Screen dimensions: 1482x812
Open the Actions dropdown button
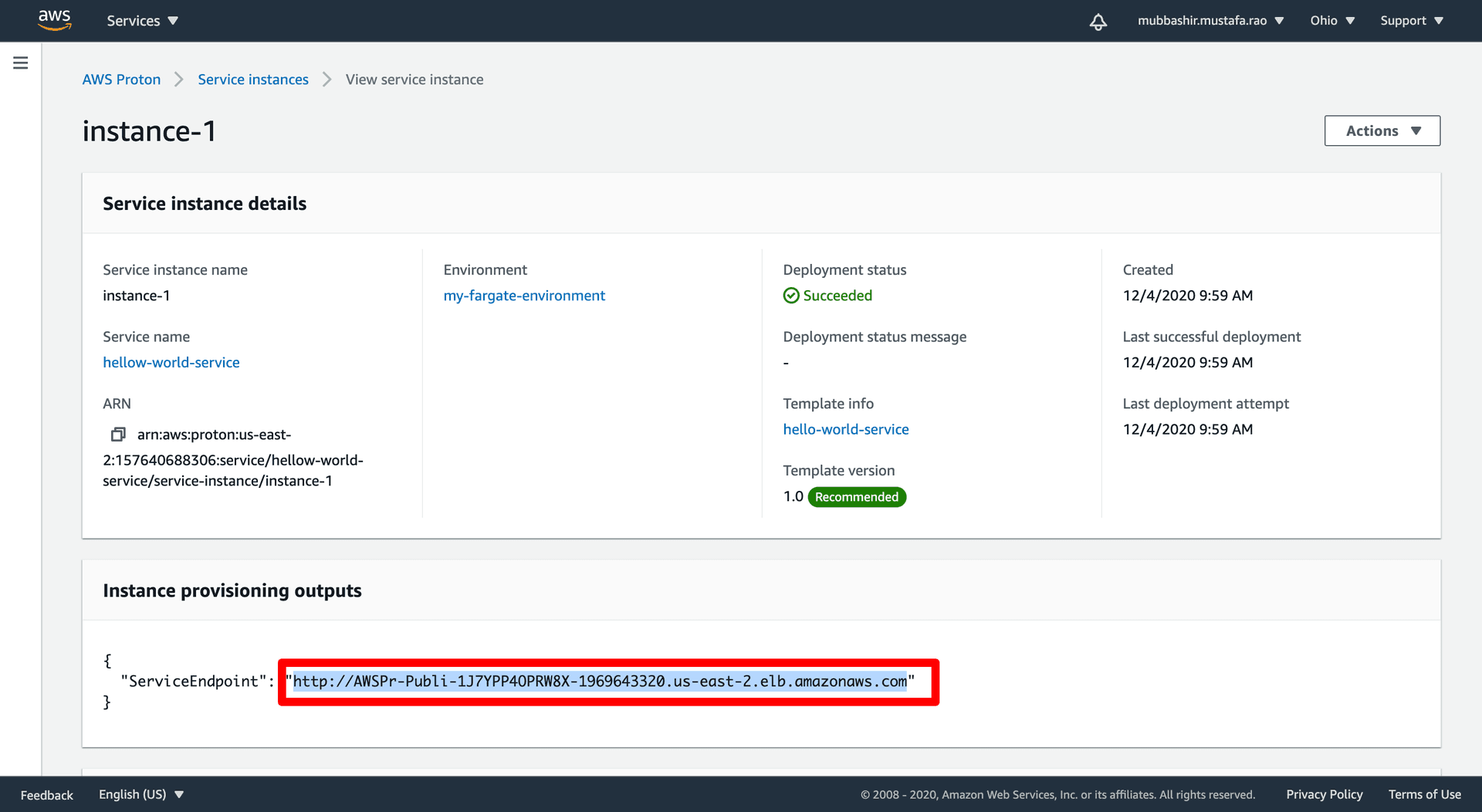point(1382,131)
